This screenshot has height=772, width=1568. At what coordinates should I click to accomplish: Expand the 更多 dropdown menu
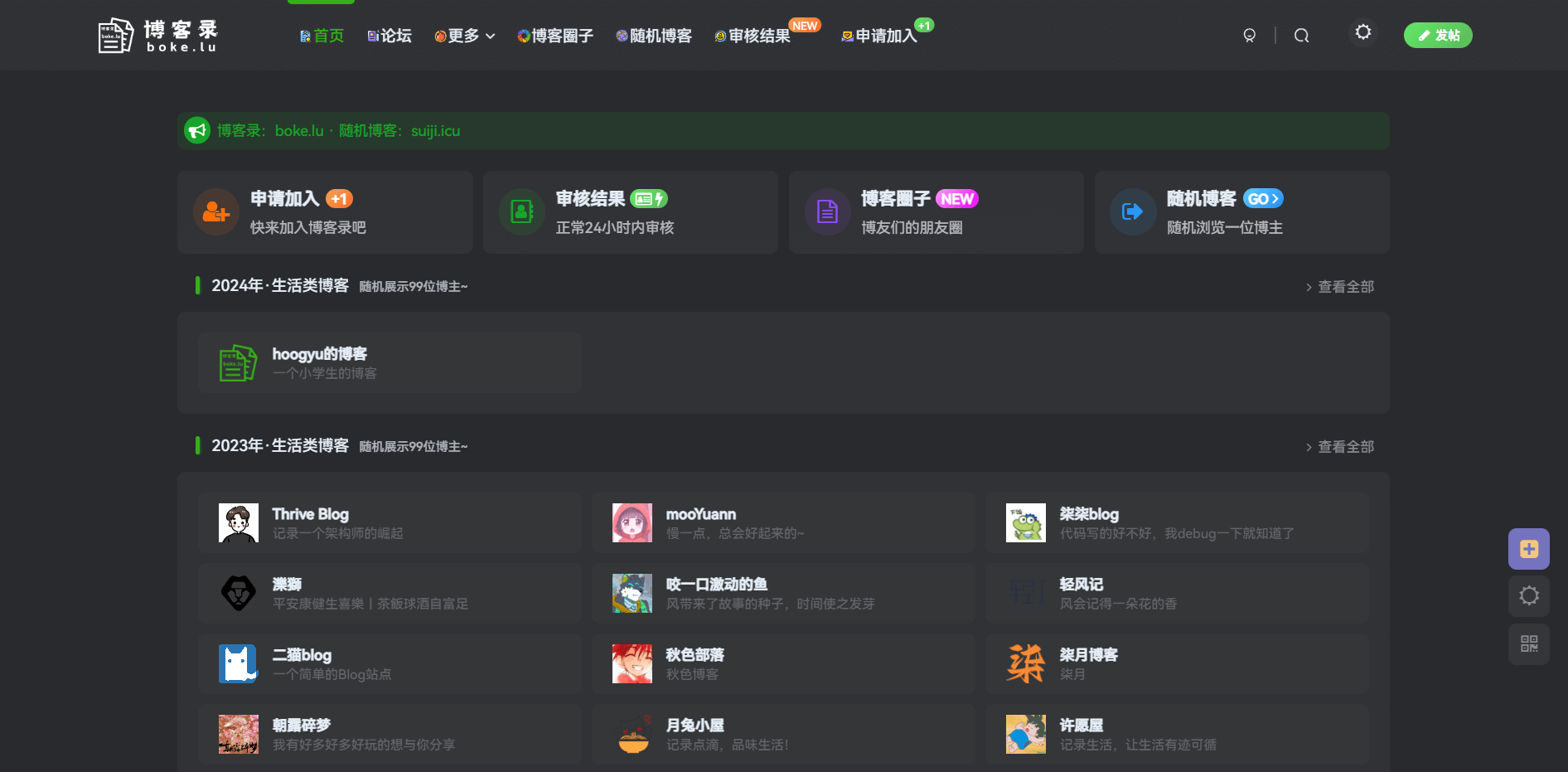(x=464, y=36)
